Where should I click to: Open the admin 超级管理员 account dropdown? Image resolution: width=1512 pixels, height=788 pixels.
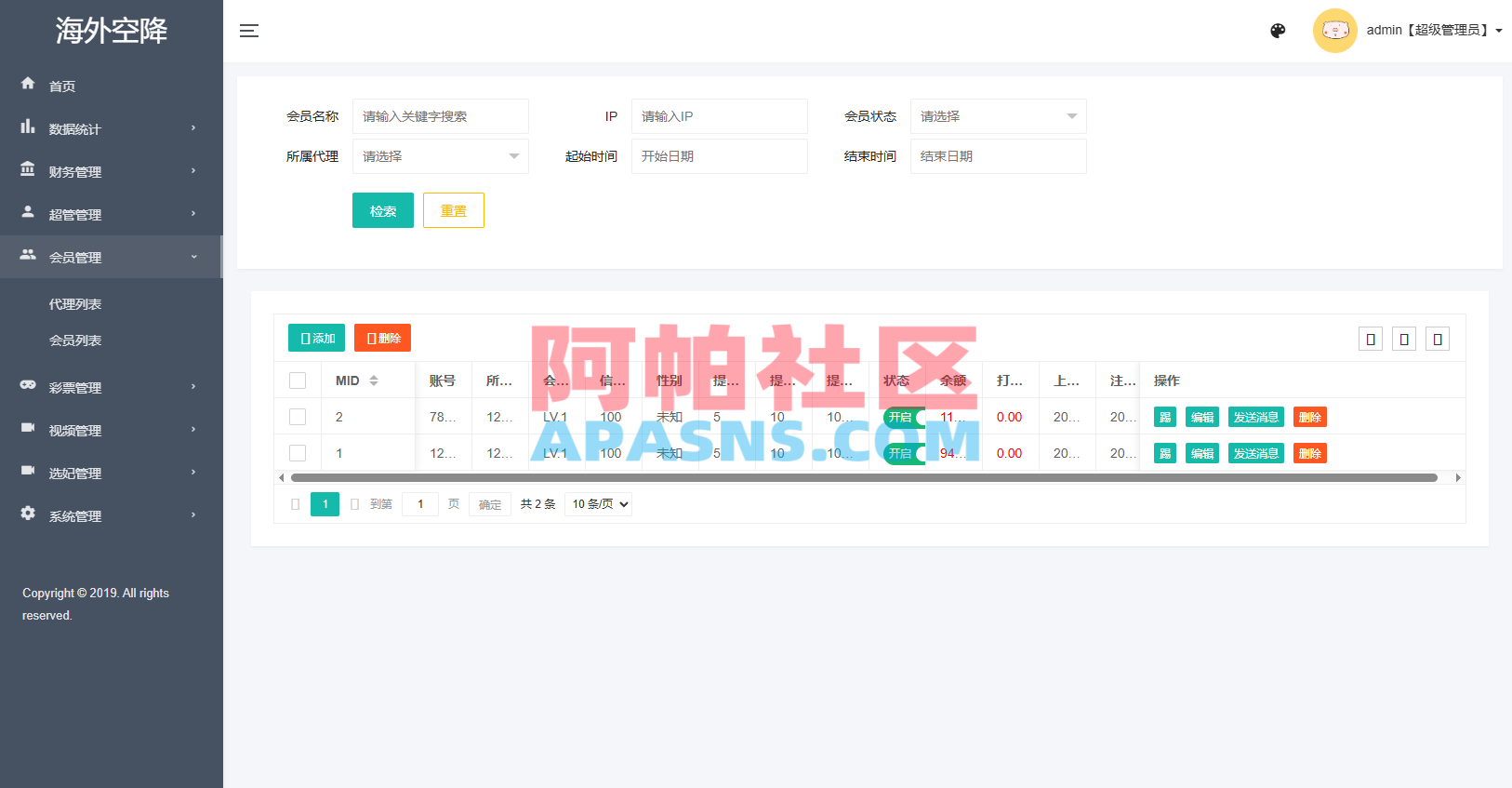pyautogui.click(x=1434, y=31)
